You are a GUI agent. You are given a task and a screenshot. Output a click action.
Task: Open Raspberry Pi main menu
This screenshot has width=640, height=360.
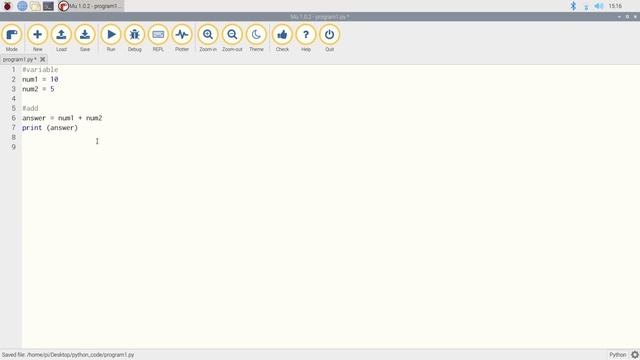(x=7, y=6)
